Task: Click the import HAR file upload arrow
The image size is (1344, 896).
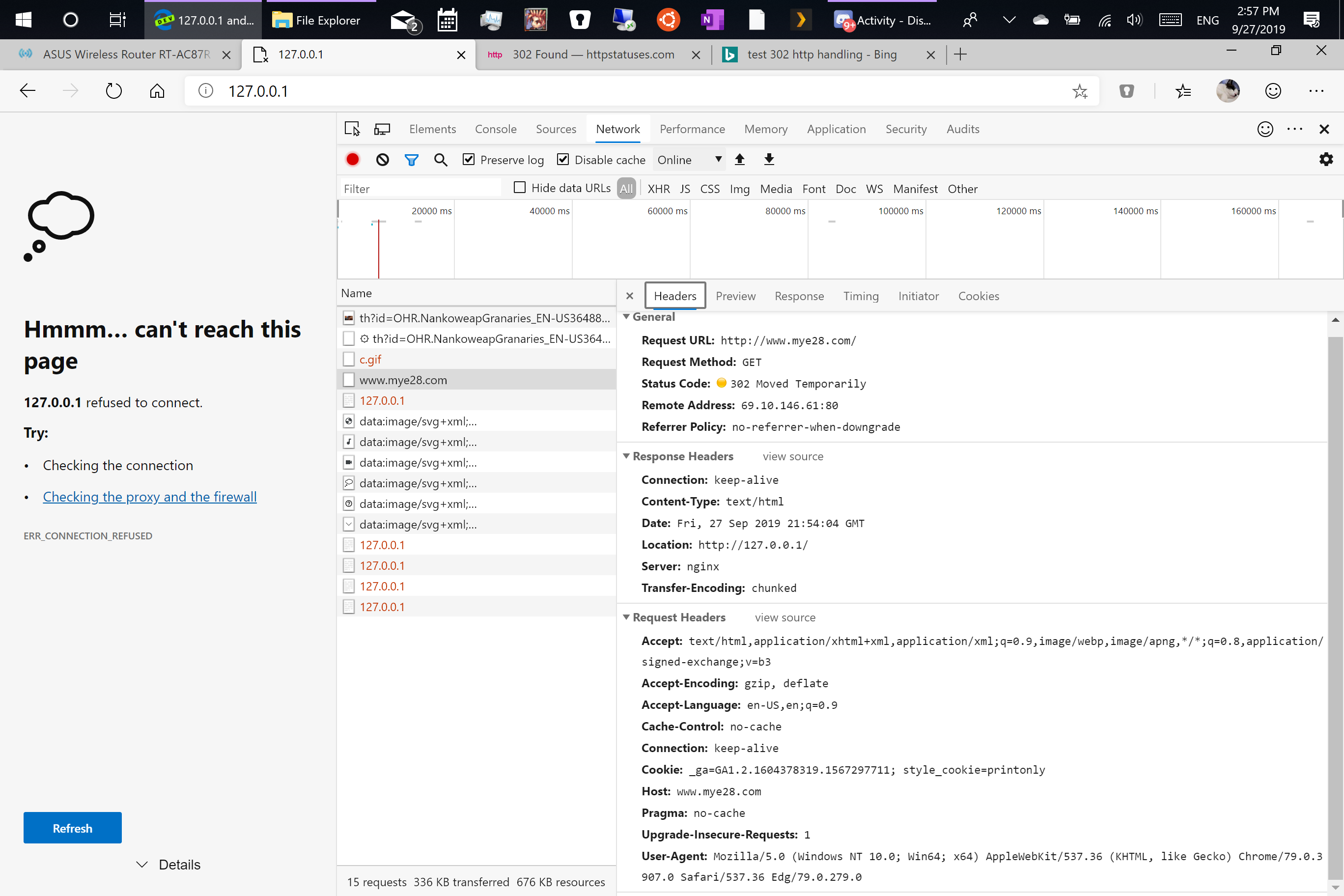Action: (x=739, y=160)
